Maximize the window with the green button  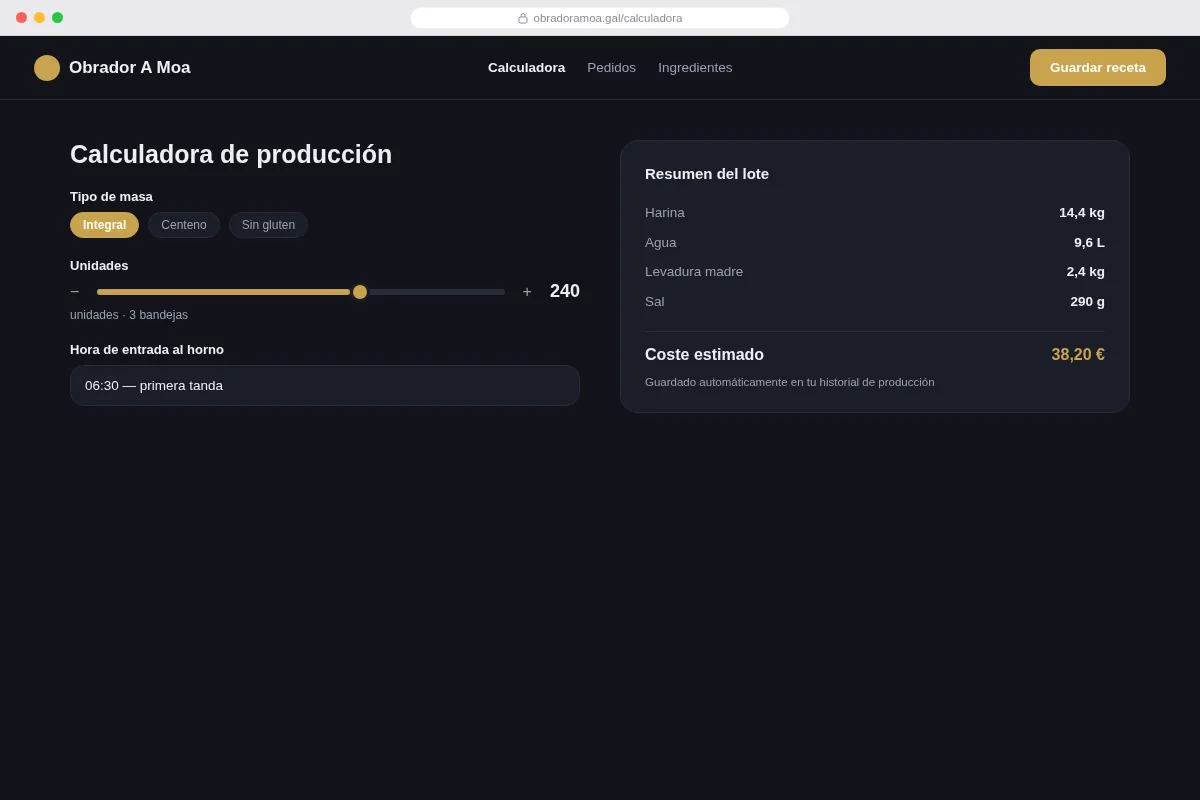(x=57, y=18)
